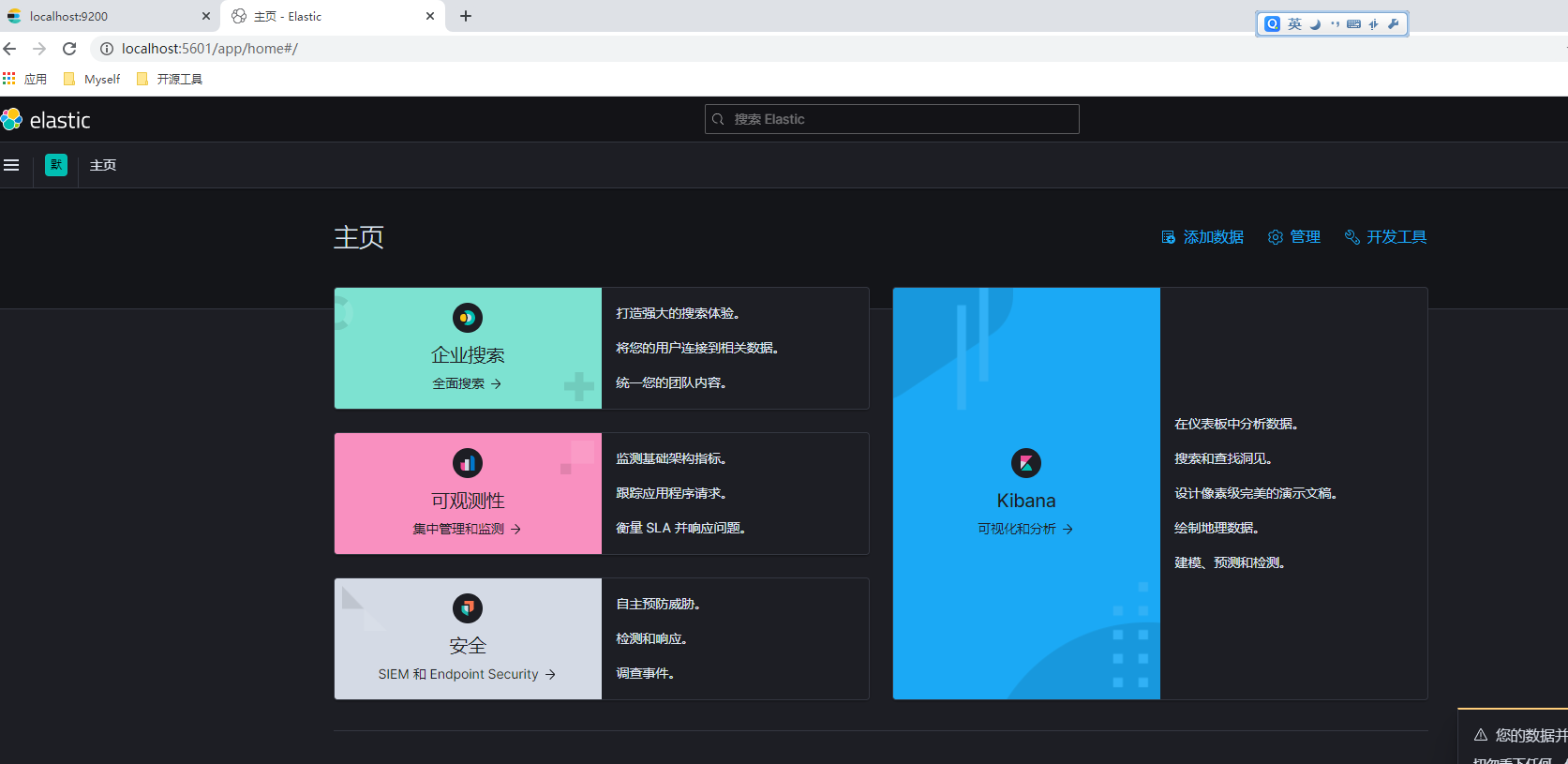The width and height of the screenshot is (1568, 764).
Task: Click the IME blue Q logo icon
Action: (x=1272, y=24)
